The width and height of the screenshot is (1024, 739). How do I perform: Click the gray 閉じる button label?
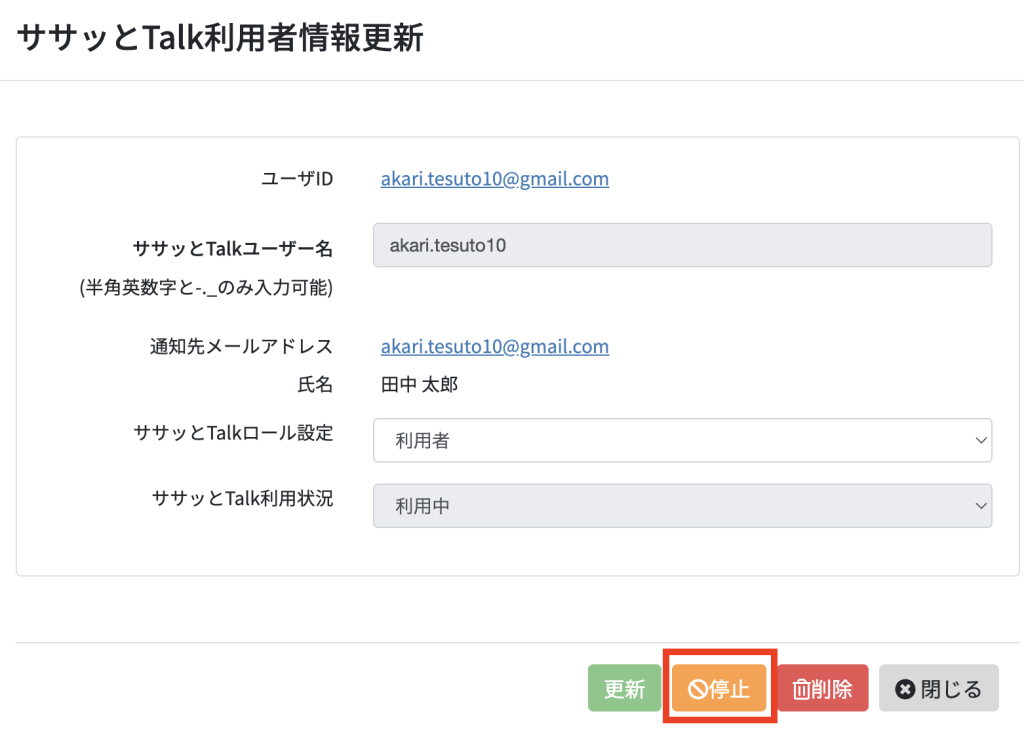point(951,689)
